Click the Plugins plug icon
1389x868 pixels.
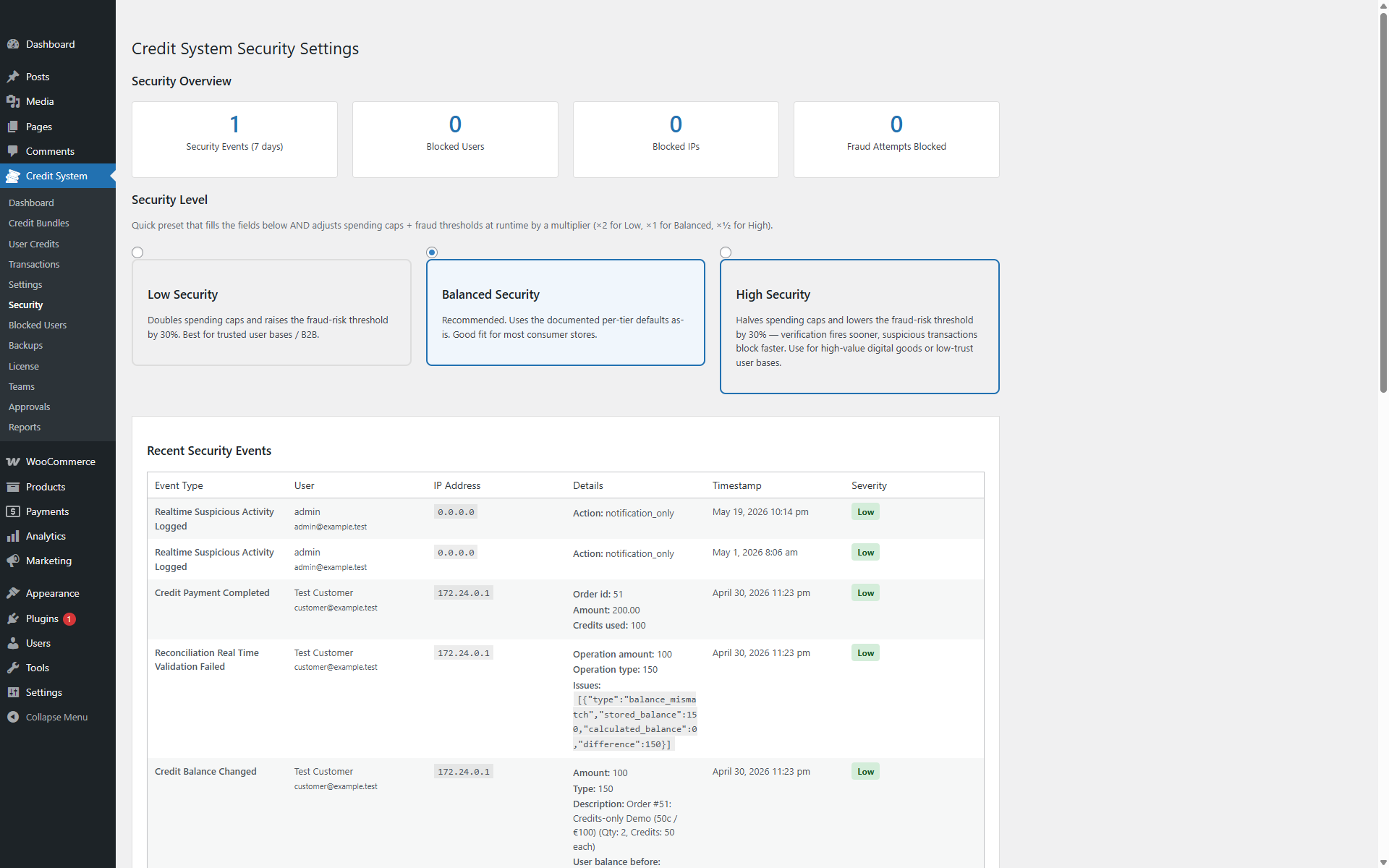pyautogui.click(x=13, y=618)
